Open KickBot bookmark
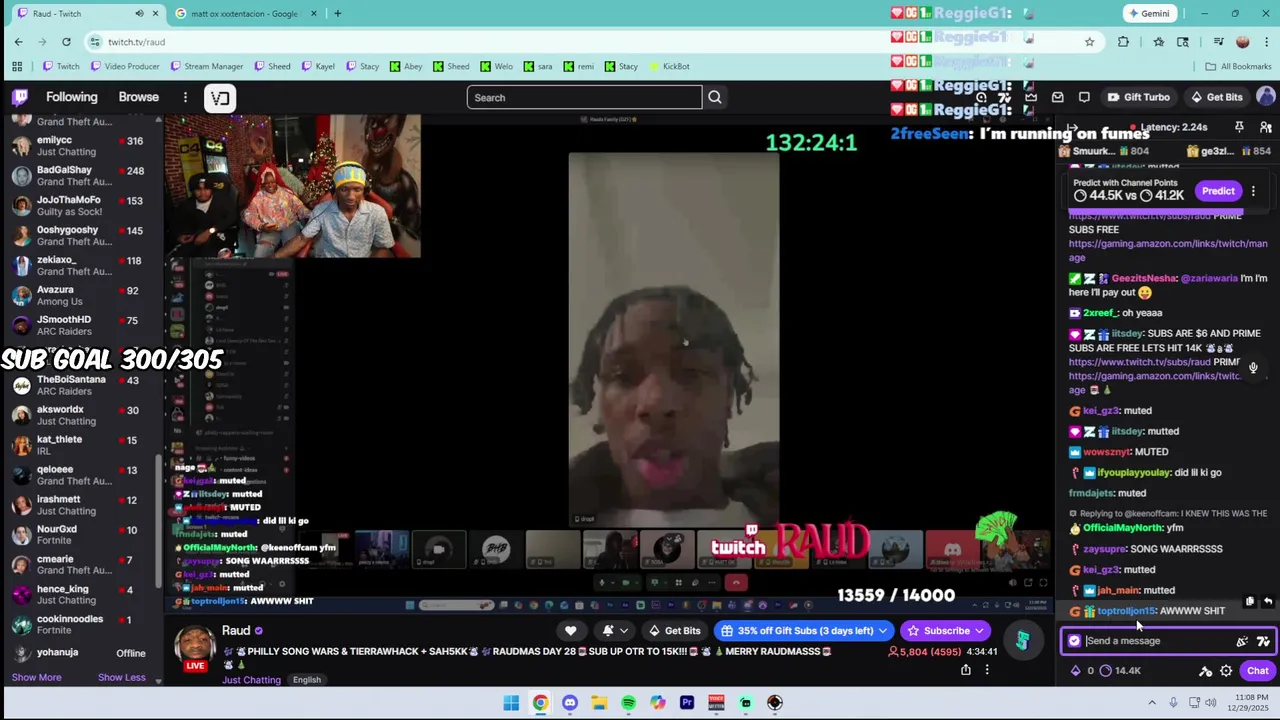 pyautogui.click(x=669, y=66)
